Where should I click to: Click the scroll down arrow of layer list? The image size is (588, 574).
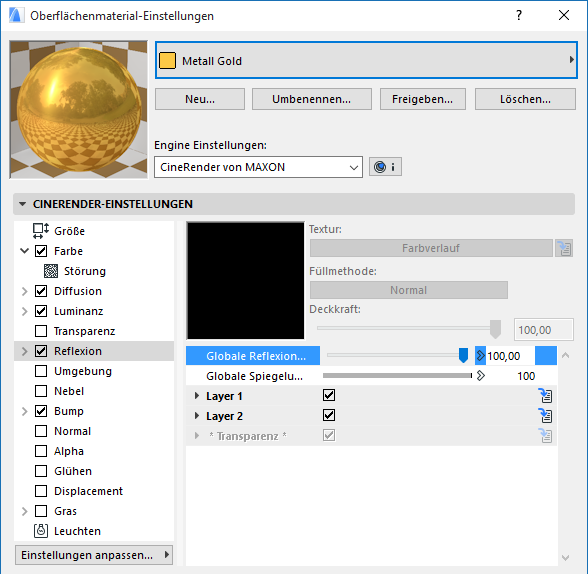click(566, 558)
